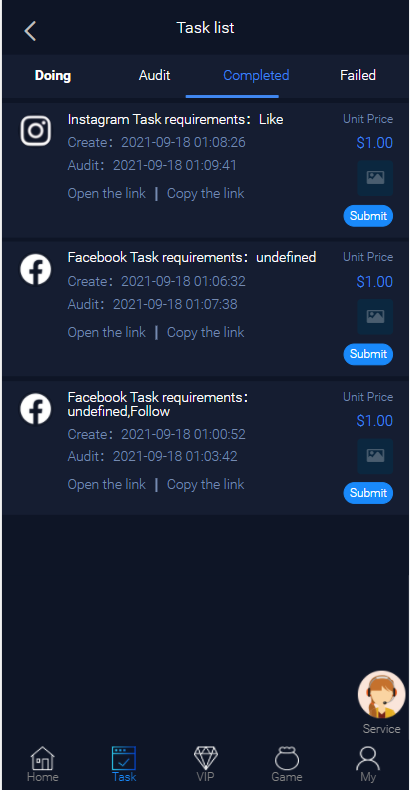
Task: Click the Facebook logo on undefined,Follow task
Action: pos(36,409)
